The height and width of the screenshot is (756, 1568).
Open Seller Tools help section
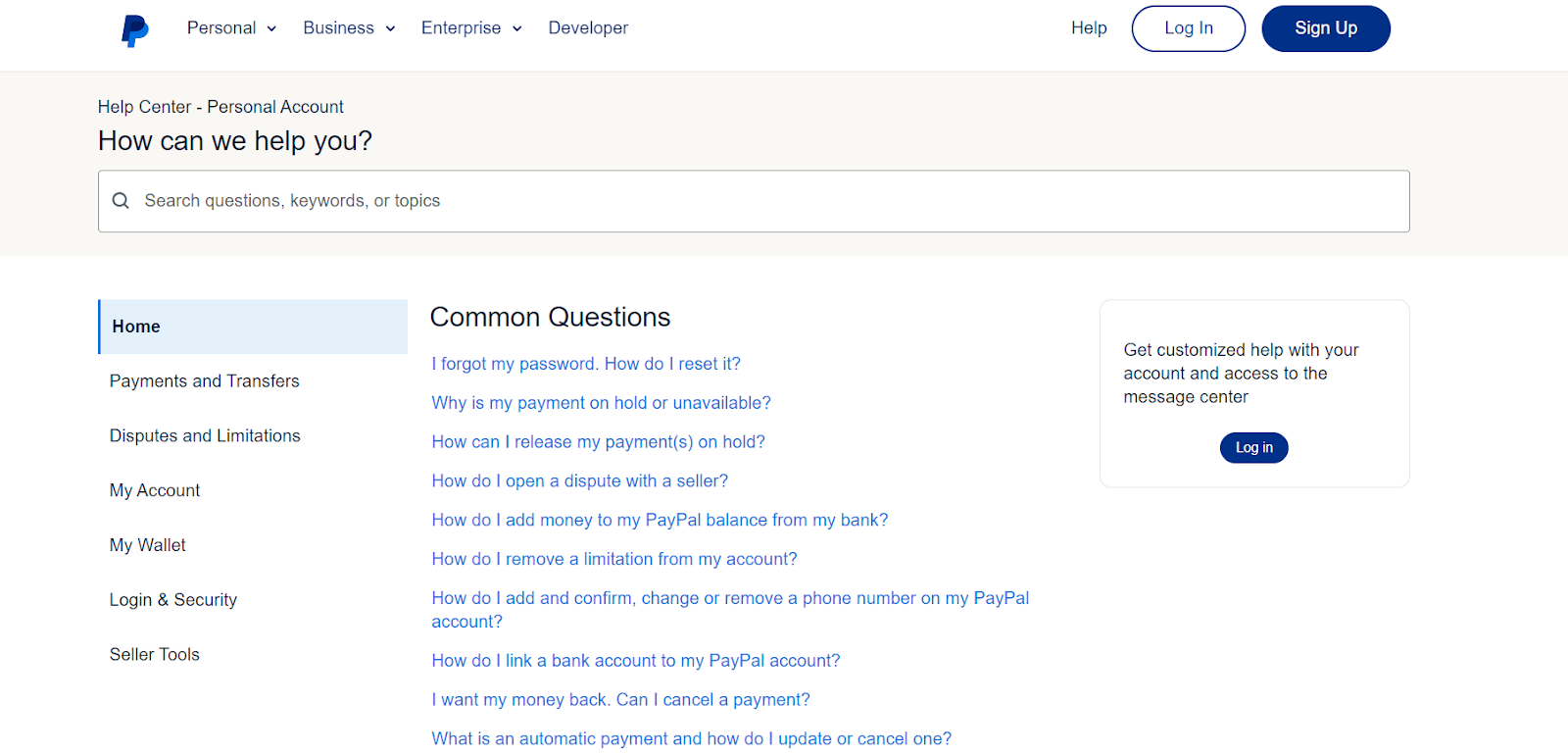155,655
